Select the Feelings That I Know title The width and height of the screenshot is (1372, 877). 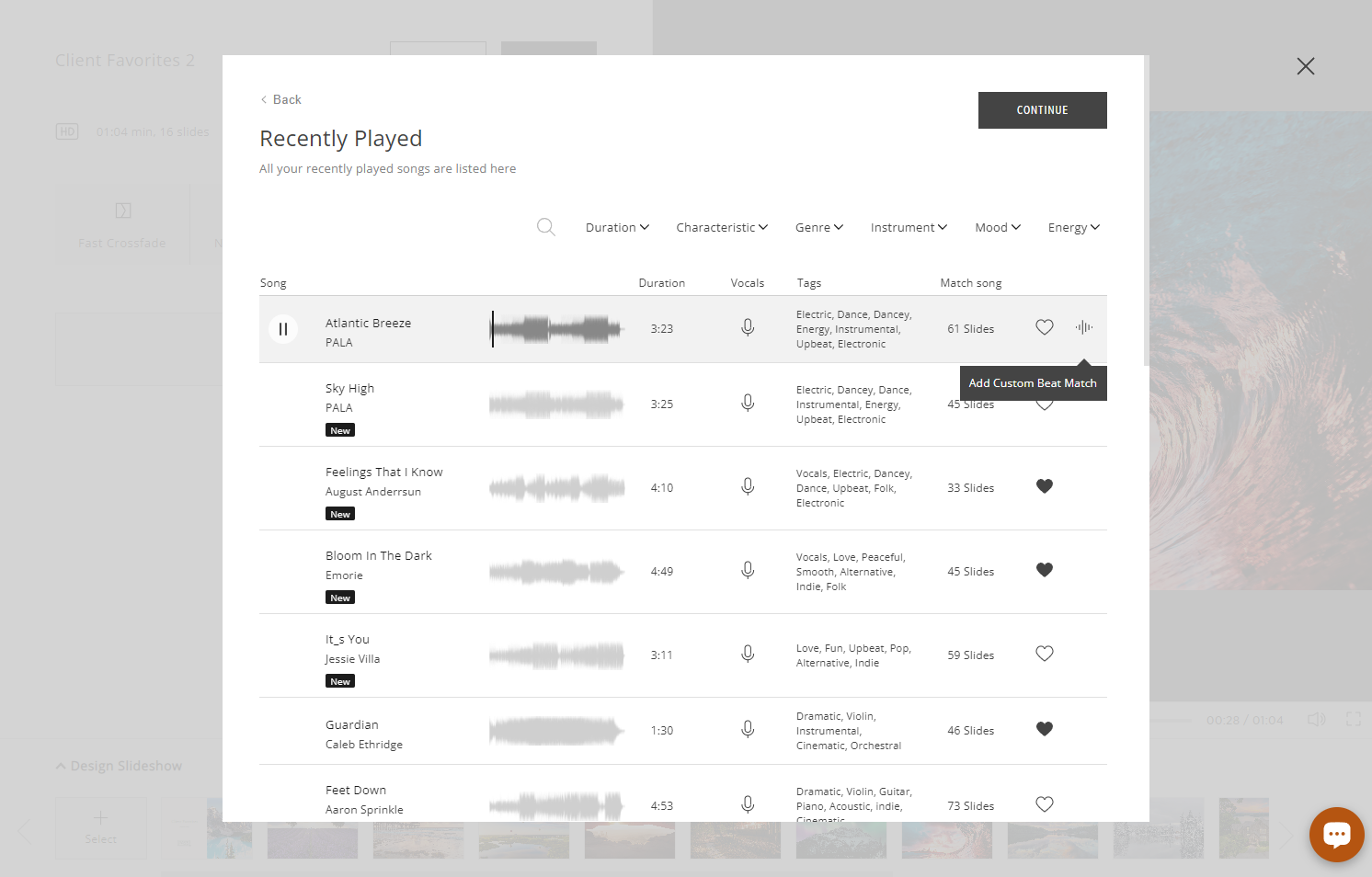[384, 473]
